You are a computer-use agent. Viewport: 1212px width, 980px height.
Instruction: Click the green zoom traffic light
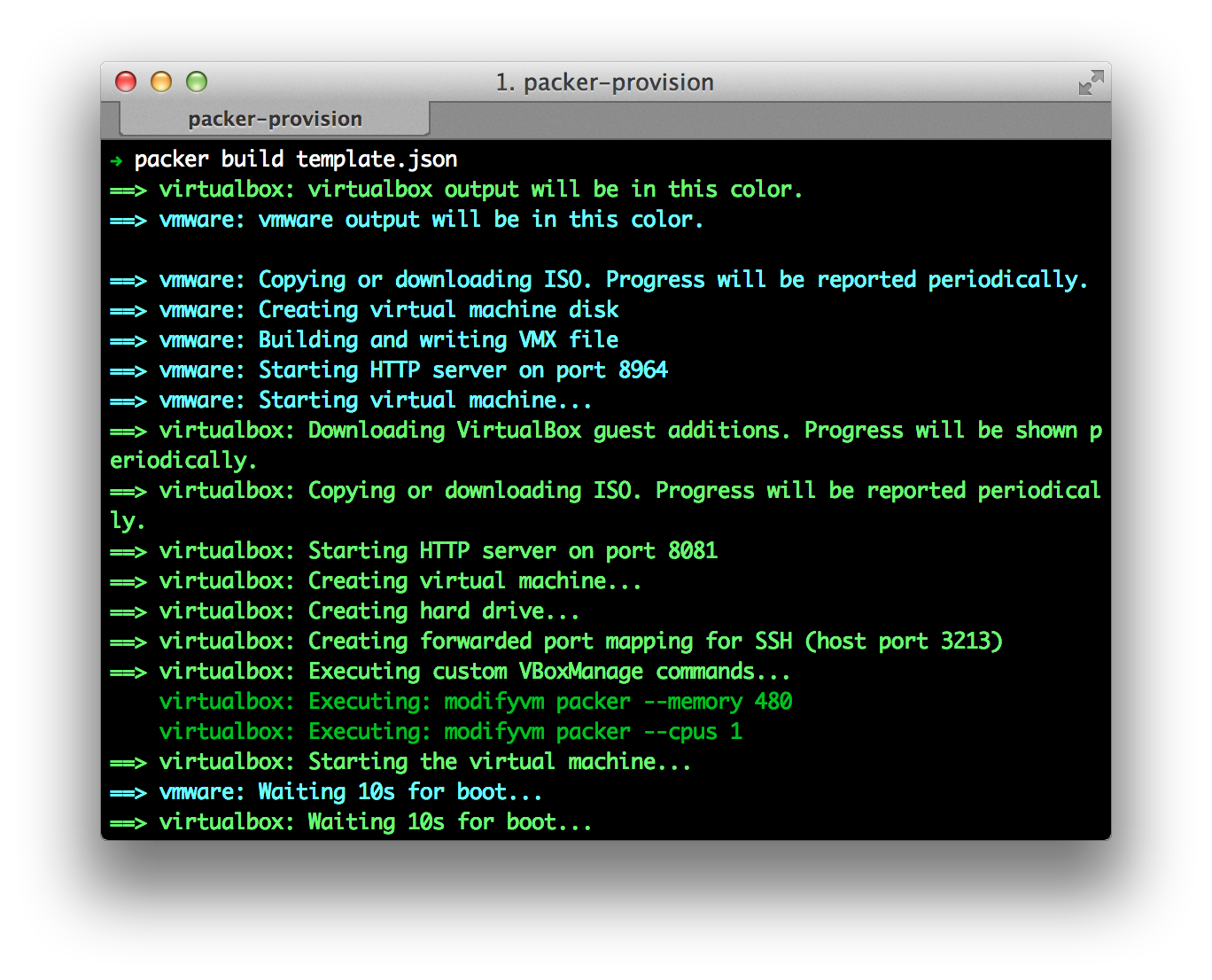point(197,81)
